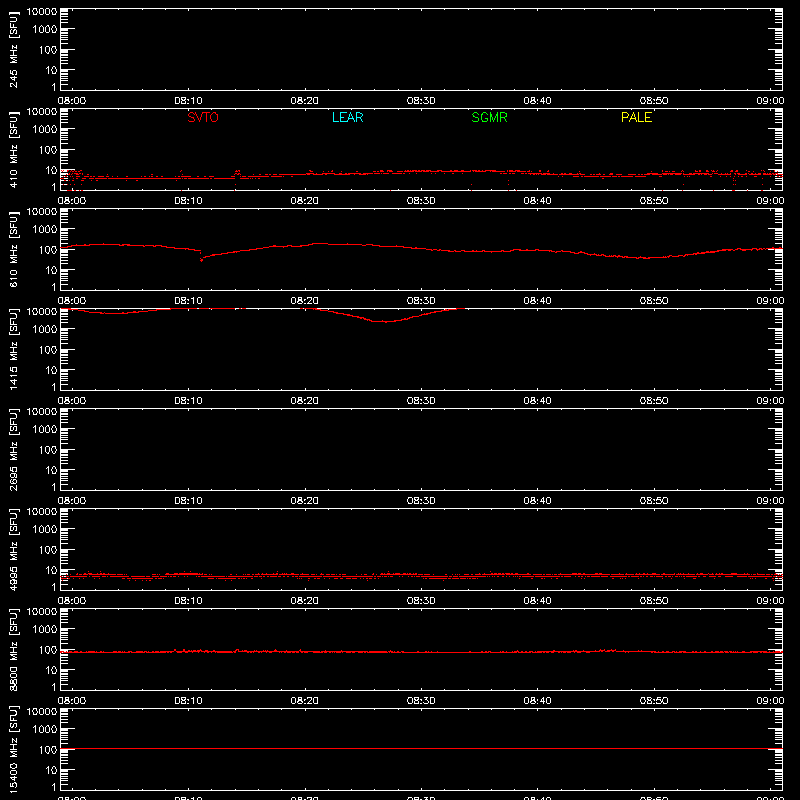Select the 8800 MHz [SFU] axis title
This screenshot has height=800, width=800.
(13, 649)
